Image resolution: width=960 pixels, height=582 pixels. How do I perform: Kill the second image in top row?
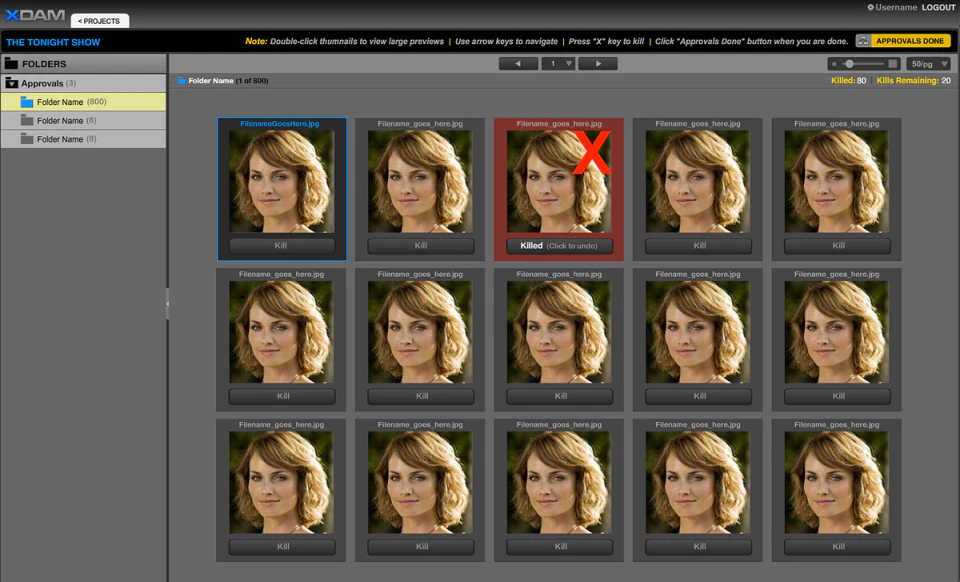point(421,245)
